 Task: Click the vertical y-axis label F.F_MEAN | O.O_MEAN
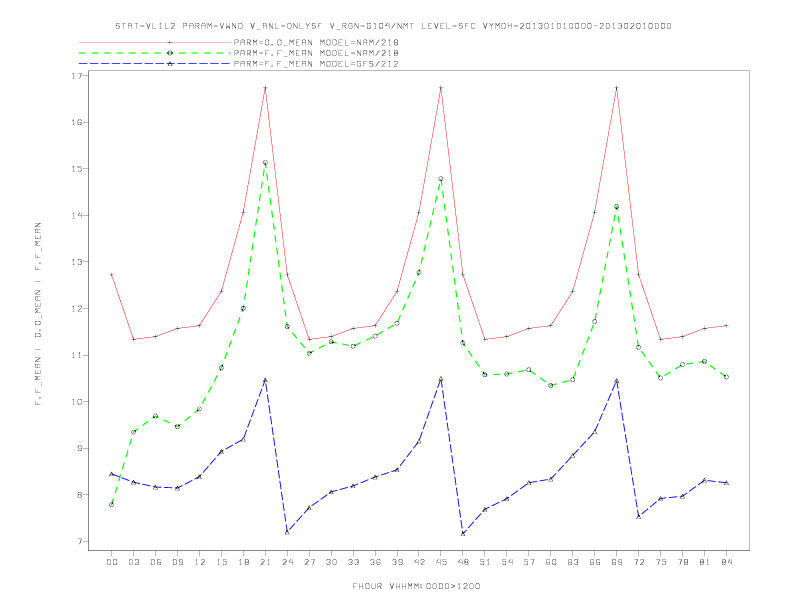point(38,314)
